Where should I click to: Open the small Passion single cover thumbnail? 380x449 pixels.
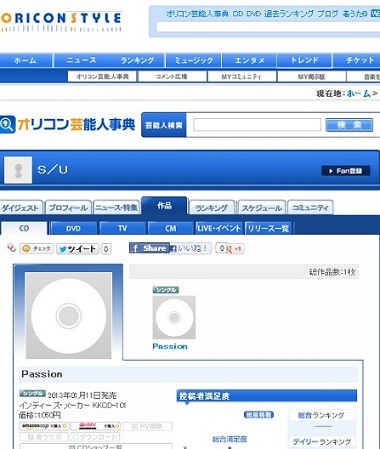pos(174,317)
